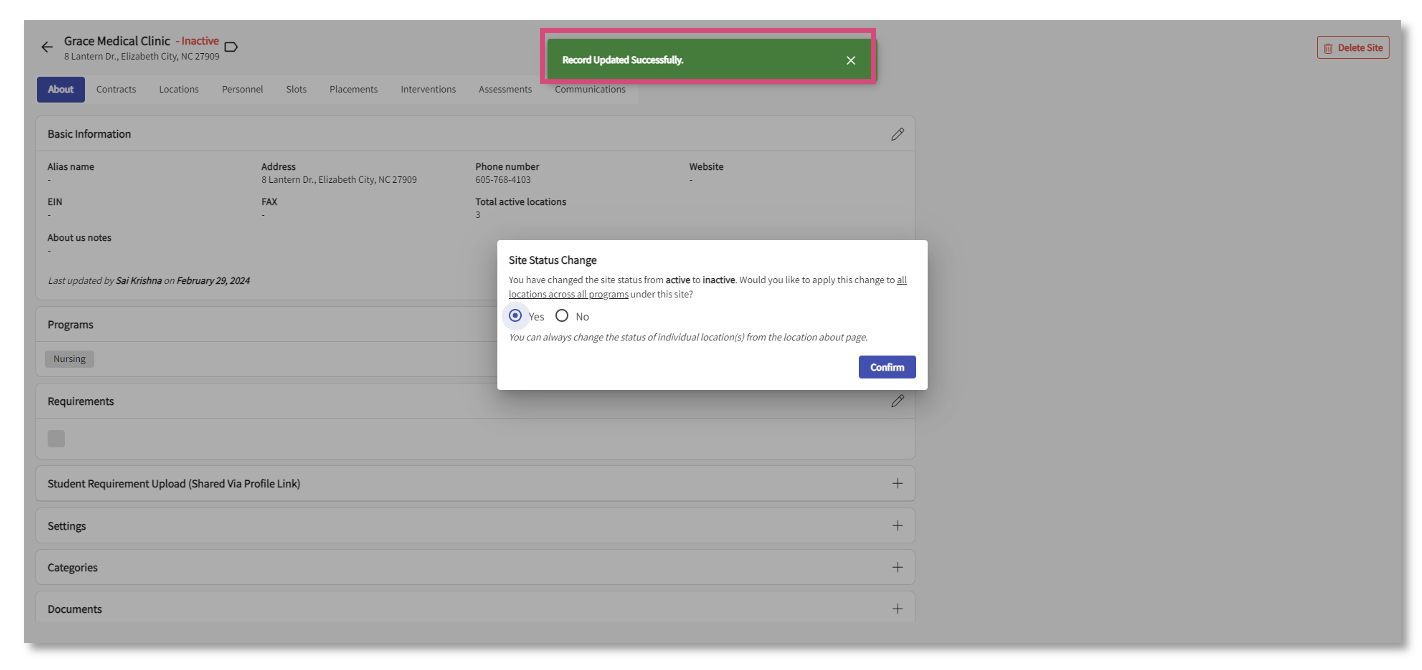The image size is (1422, 670).
Task: Edit Requirements using the pencil icon
Action: [x=897, y=401]
